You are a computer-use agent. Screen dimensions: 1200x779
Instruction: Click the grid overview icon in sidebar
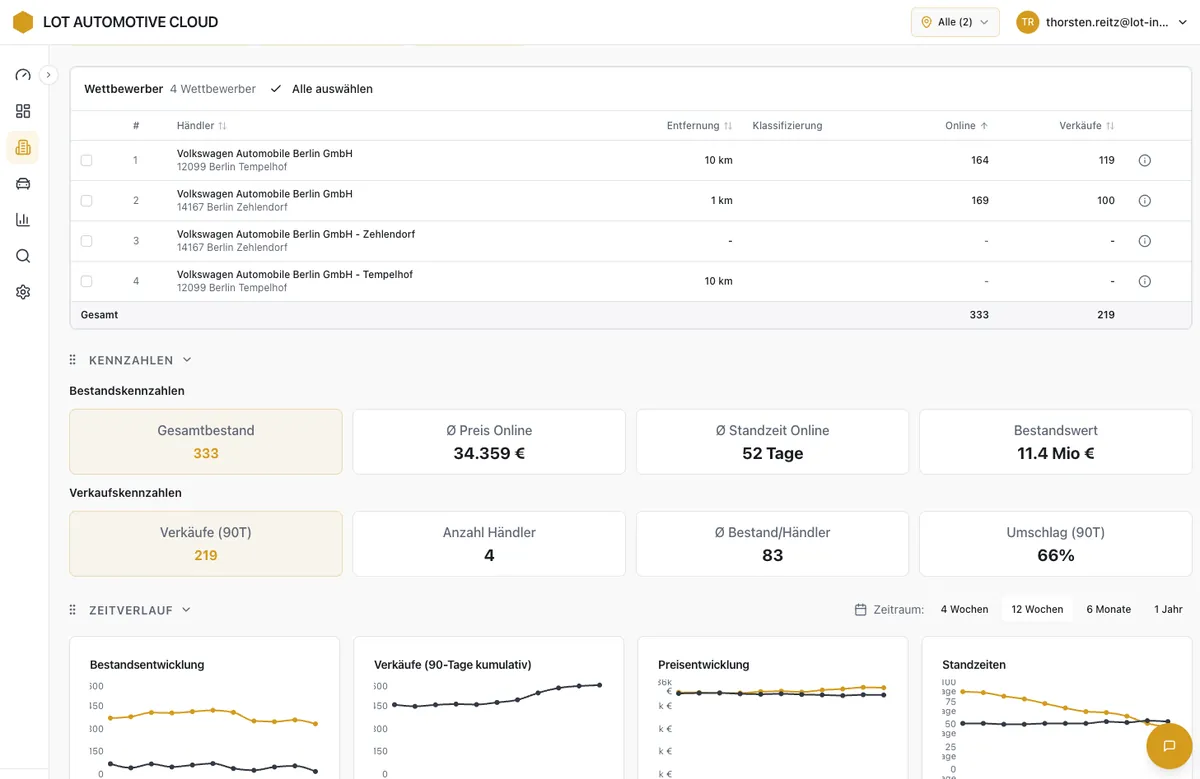point(23,111)
